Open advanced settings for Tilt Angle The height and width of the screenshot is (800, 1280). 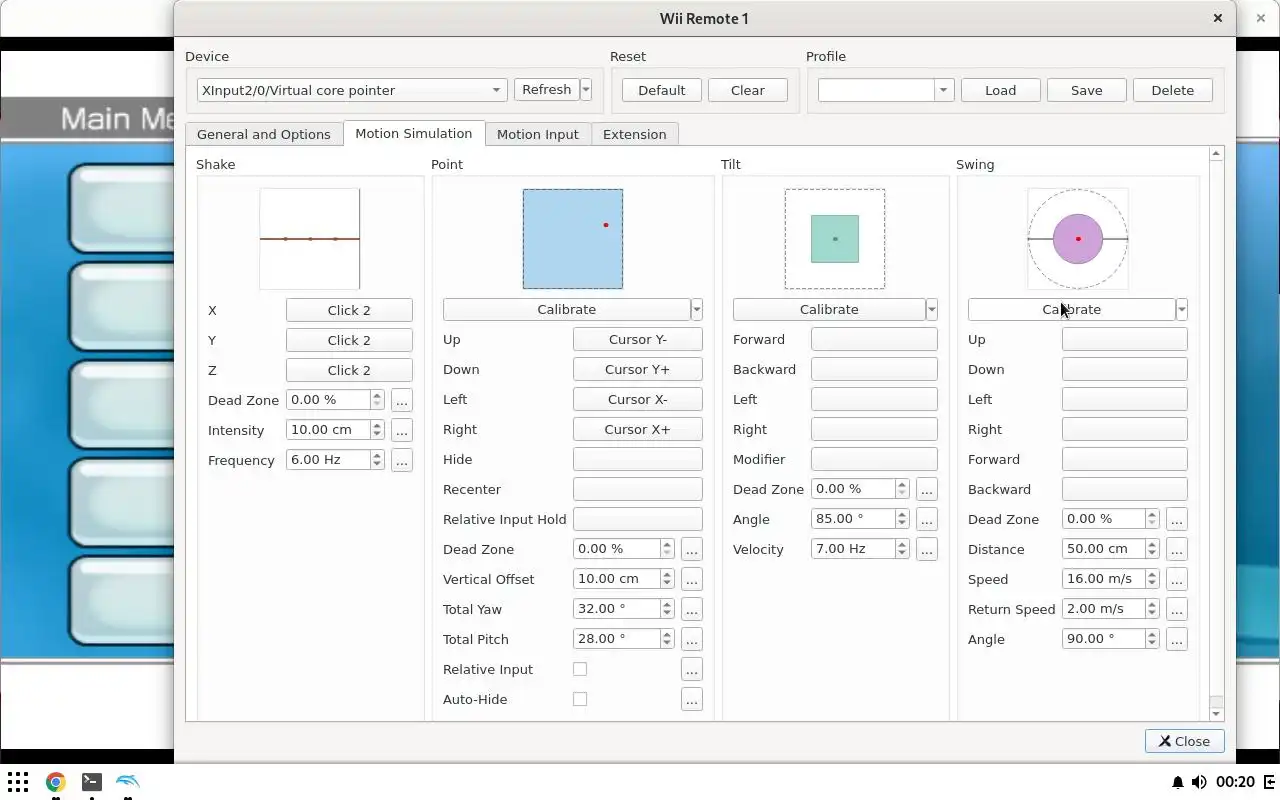[x=927, y=519]
